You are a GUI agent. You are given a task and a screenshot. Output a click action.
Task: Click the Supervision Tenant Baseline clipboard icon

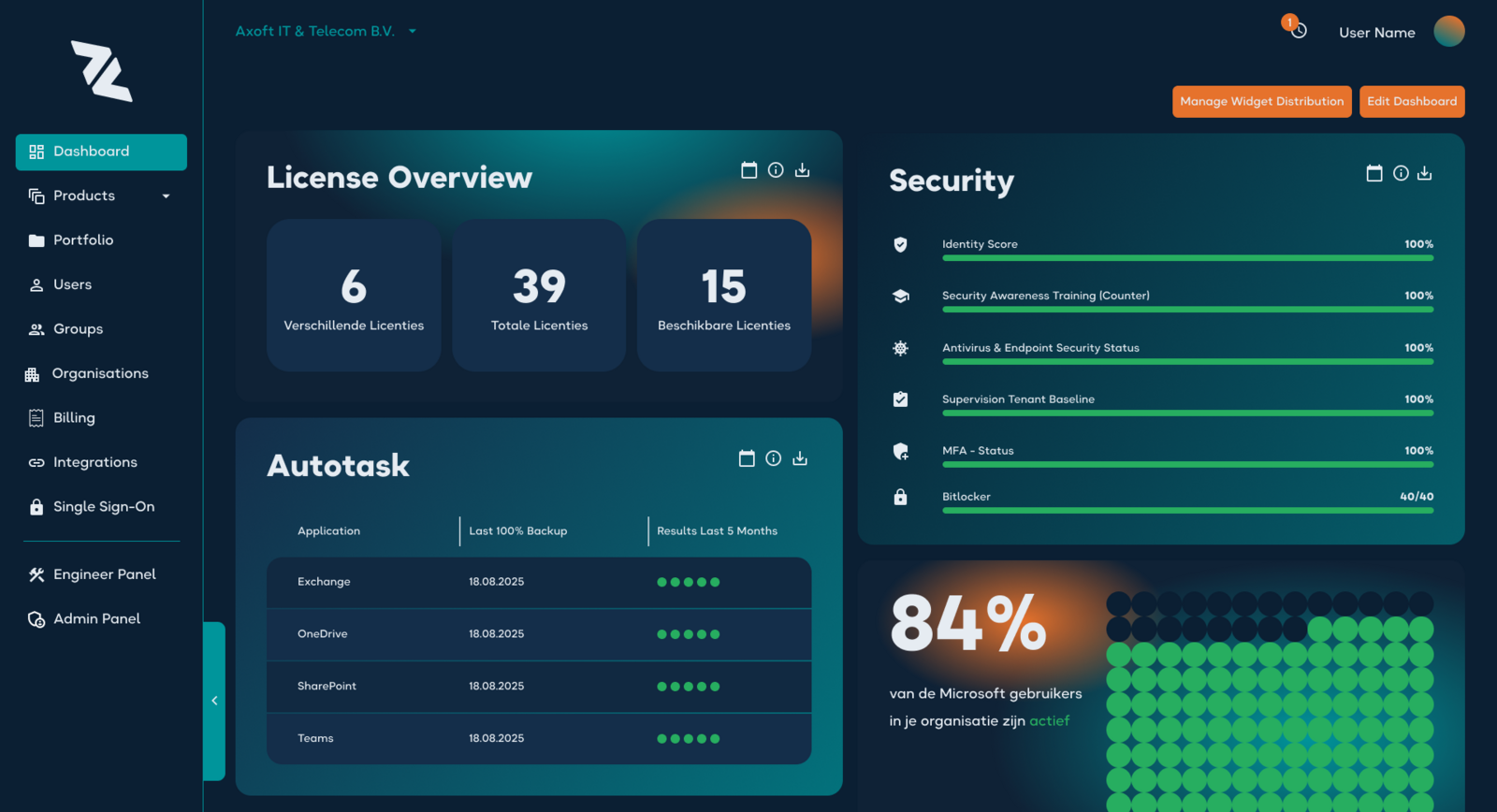pyautogui.click(x=900, y=399)
